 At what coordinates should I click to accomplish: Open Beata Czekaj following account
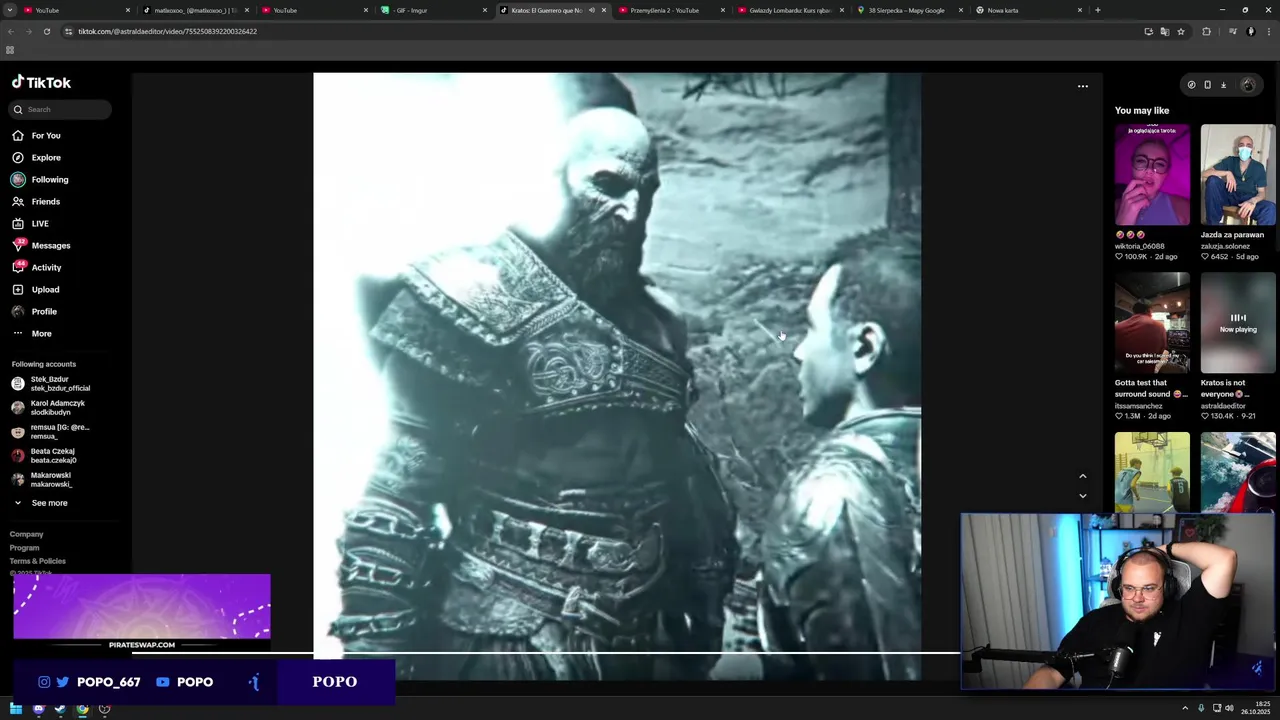pos(44,456)
